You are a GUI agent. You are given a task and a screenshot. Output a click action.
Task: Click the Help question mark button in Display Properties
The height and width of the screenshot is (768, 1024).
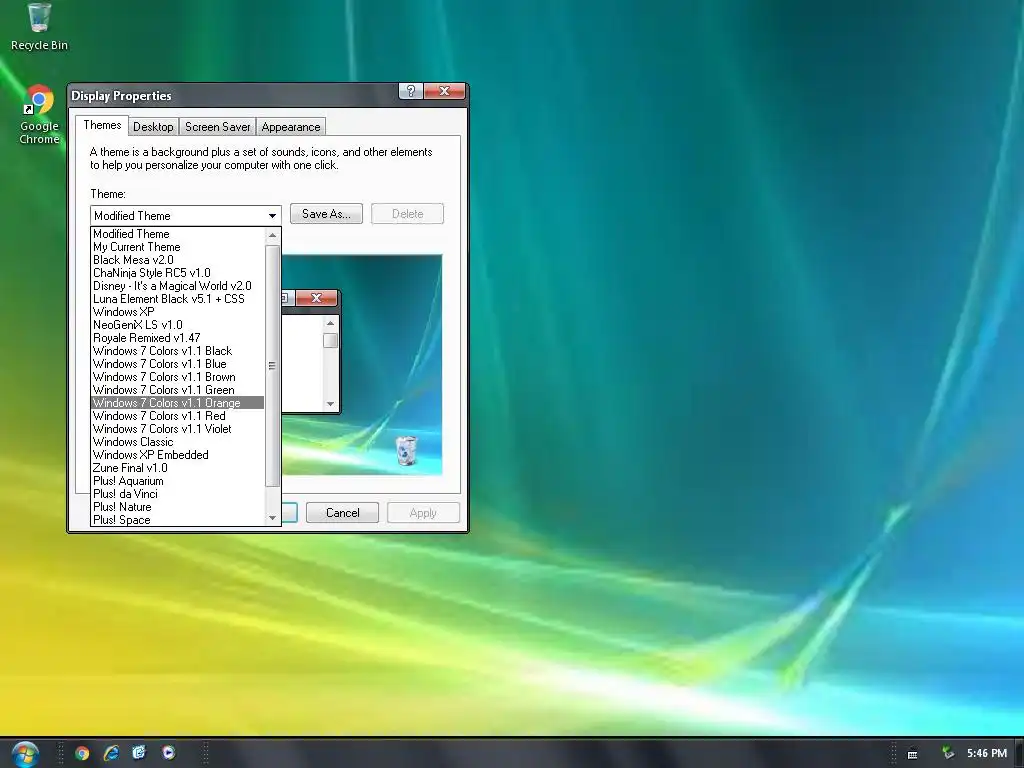(411, 91)
